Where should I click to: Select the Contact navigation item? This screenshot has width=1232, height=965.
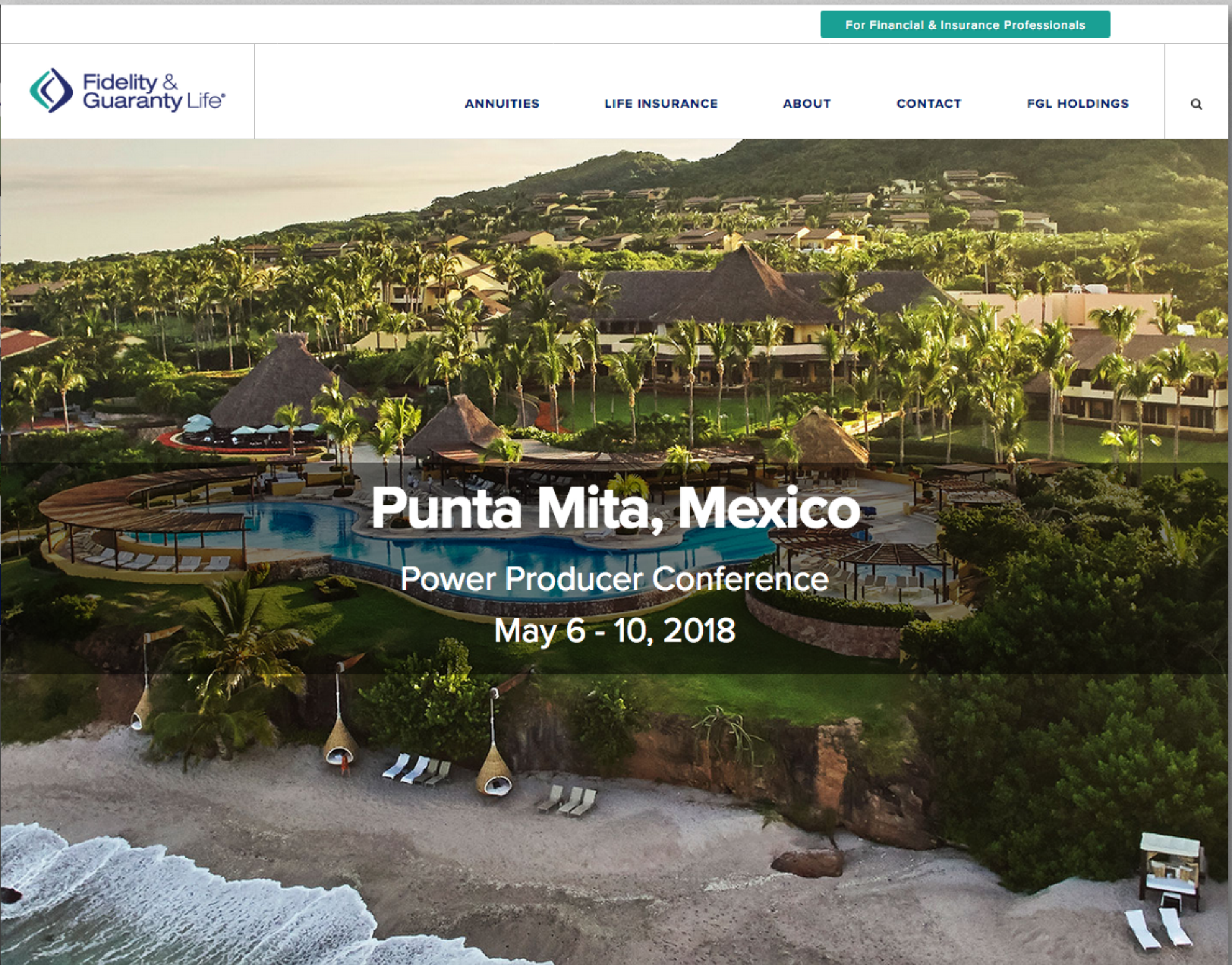coord(929,103)
